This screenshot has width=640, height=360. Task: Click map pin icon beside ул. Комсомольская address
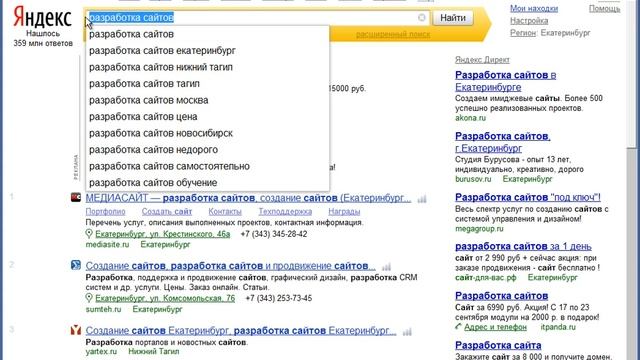pos(89,298)
